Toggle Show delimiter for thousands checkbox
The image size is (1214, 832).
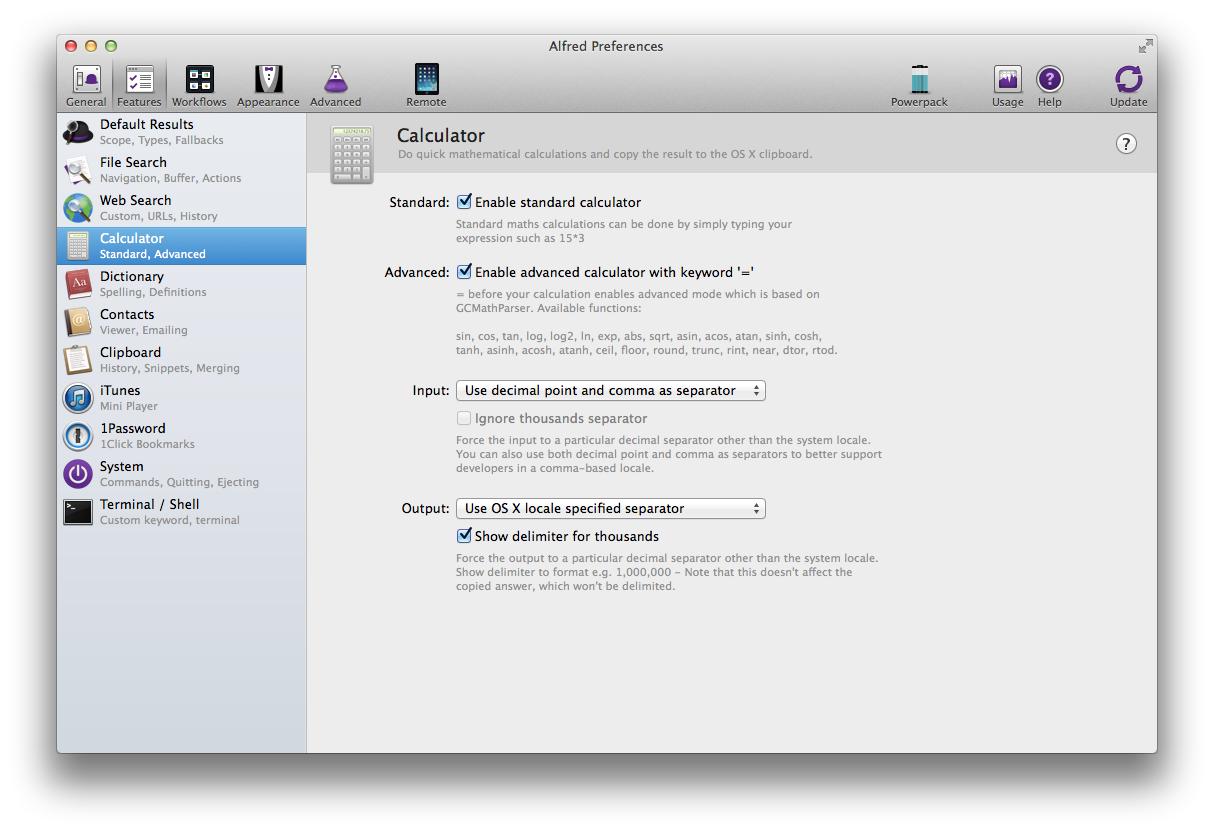pyautogui.click(x=464, y=536)
